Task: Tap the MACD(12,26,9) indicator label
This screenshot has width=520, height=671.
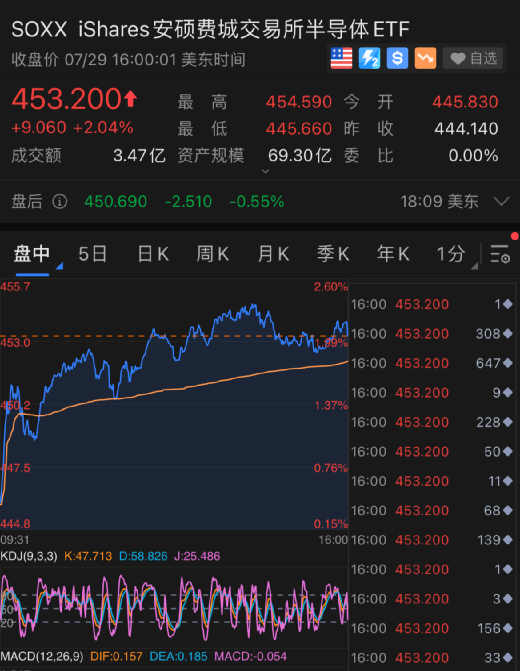Action: (42, 656)
